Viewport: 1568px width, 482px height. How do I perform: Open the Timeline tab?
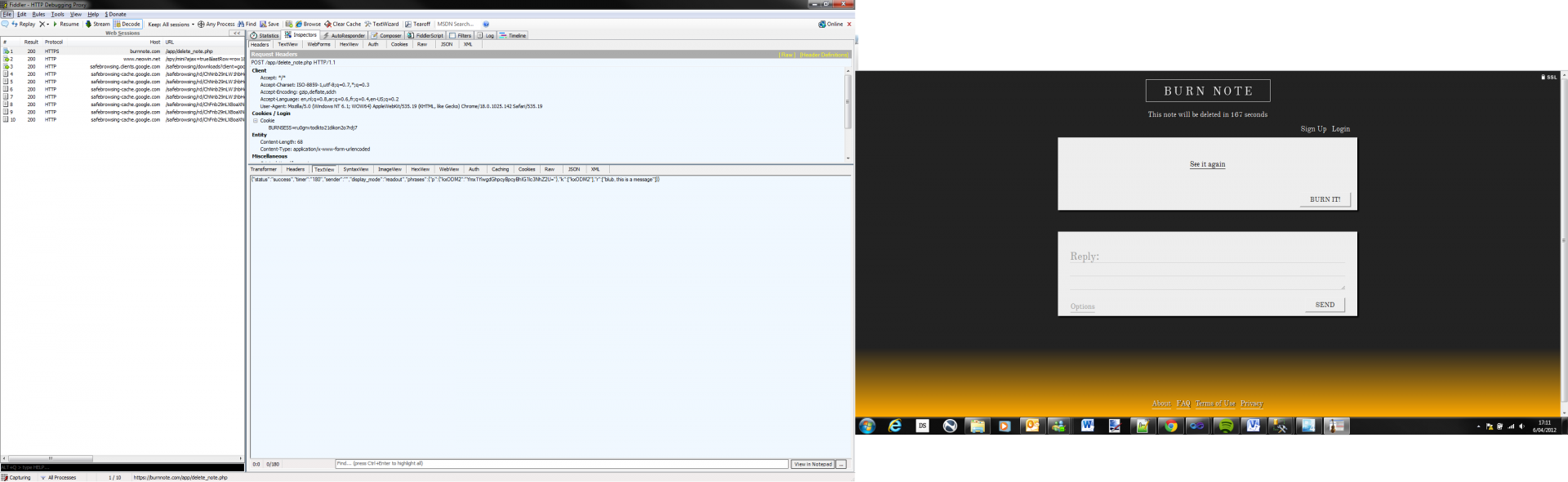(514, 36)
